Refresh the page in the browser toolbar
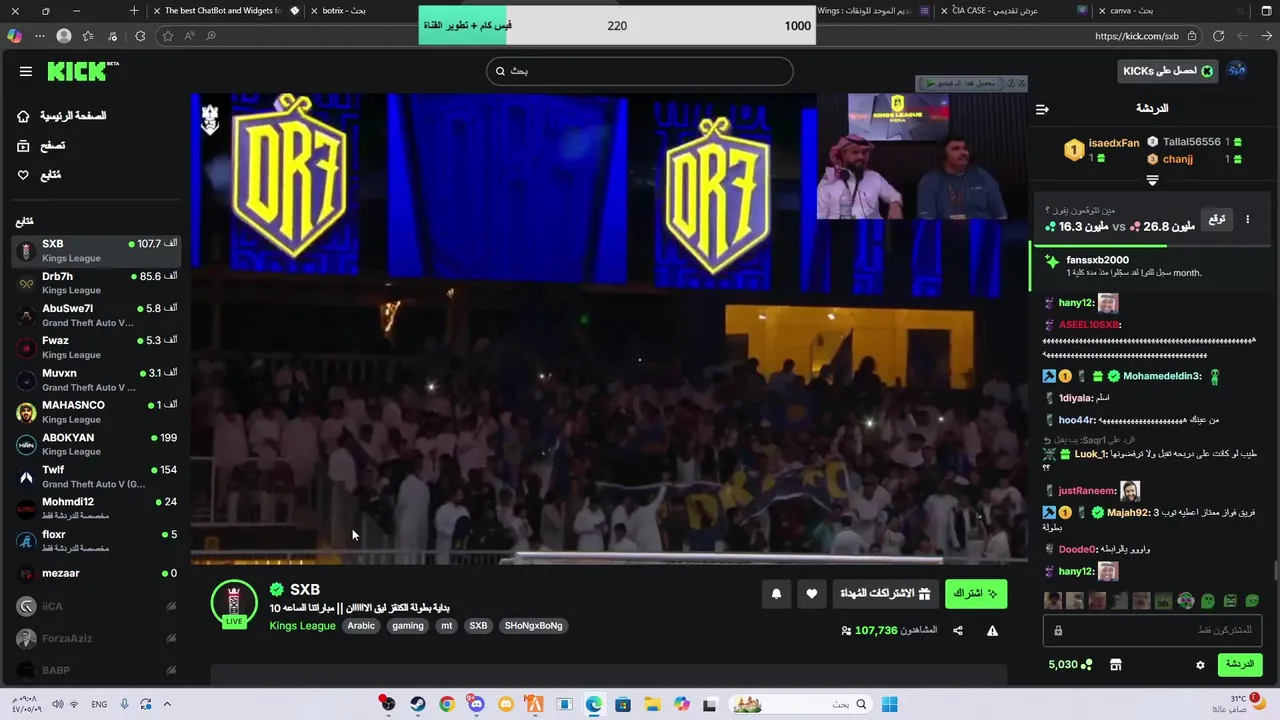This screenshot has width=1280, height=720. (1218, 36)
